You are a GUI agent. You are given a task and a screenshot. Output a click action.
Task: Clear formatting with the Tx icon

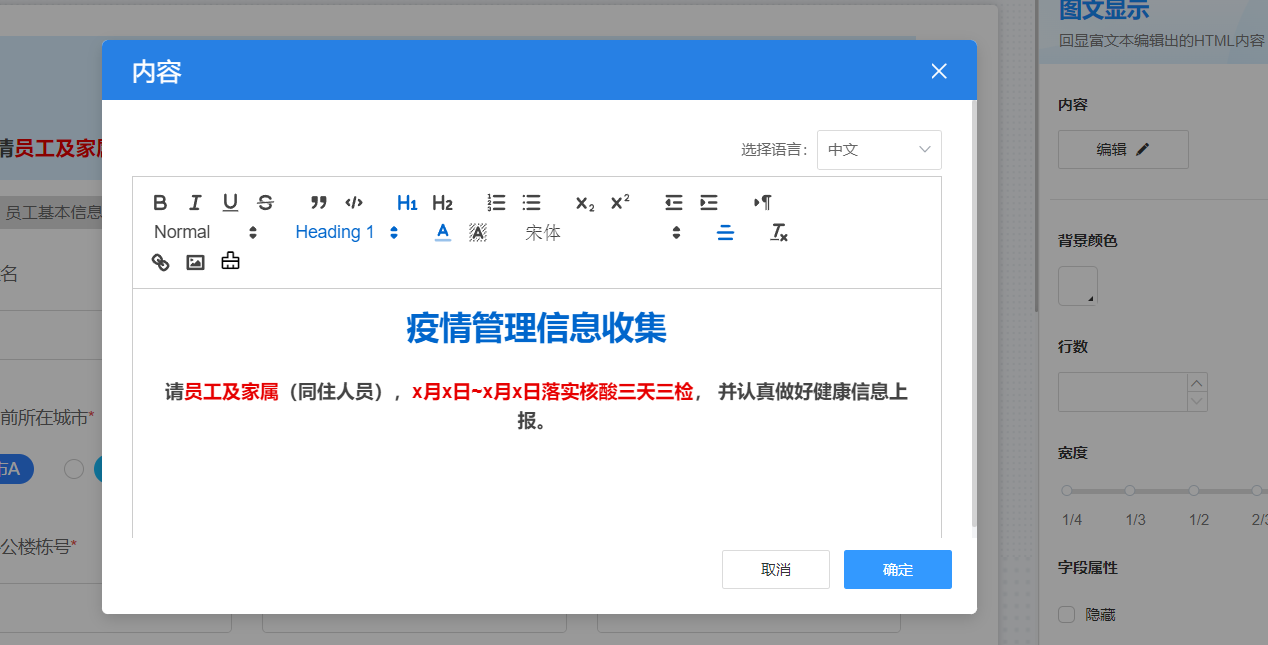pos(779,232)
